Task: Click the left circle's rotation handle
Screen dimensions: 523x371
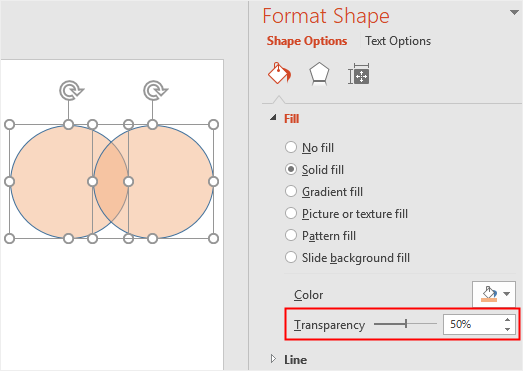Action: click(x=71, y=90)
